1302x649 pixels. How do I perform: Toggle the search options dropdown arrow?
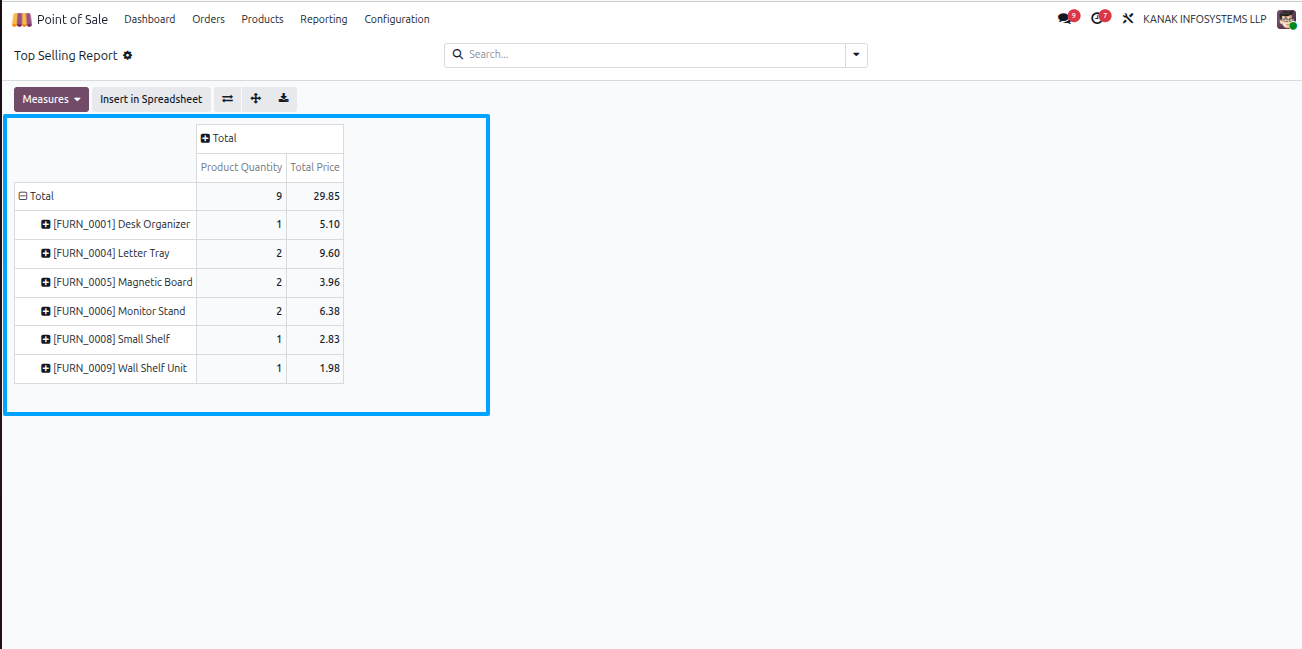tap(856, 55)
